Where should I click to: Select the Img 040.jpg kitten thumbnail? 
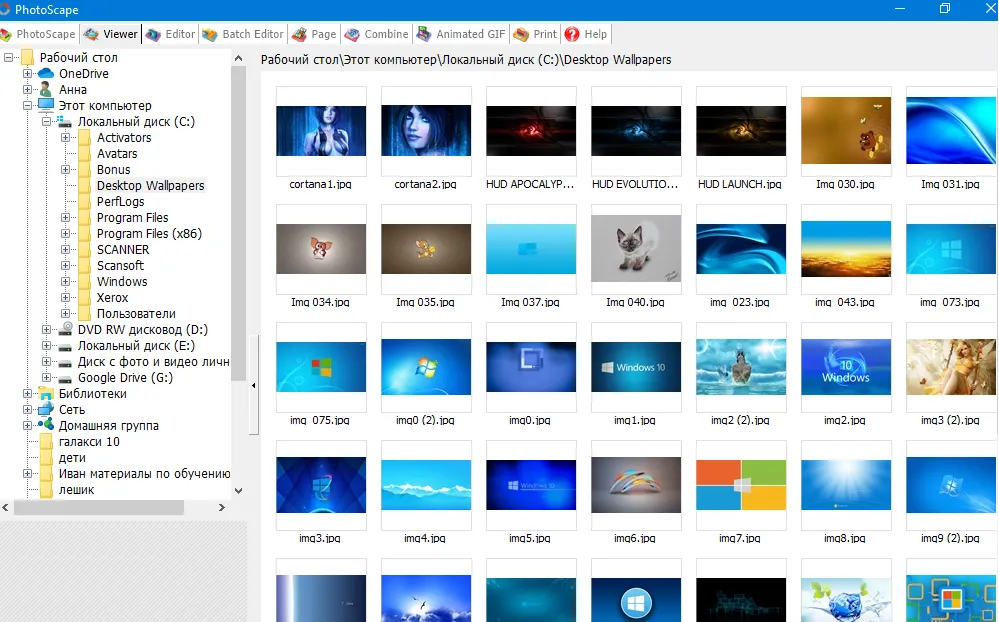coord(636,249)
